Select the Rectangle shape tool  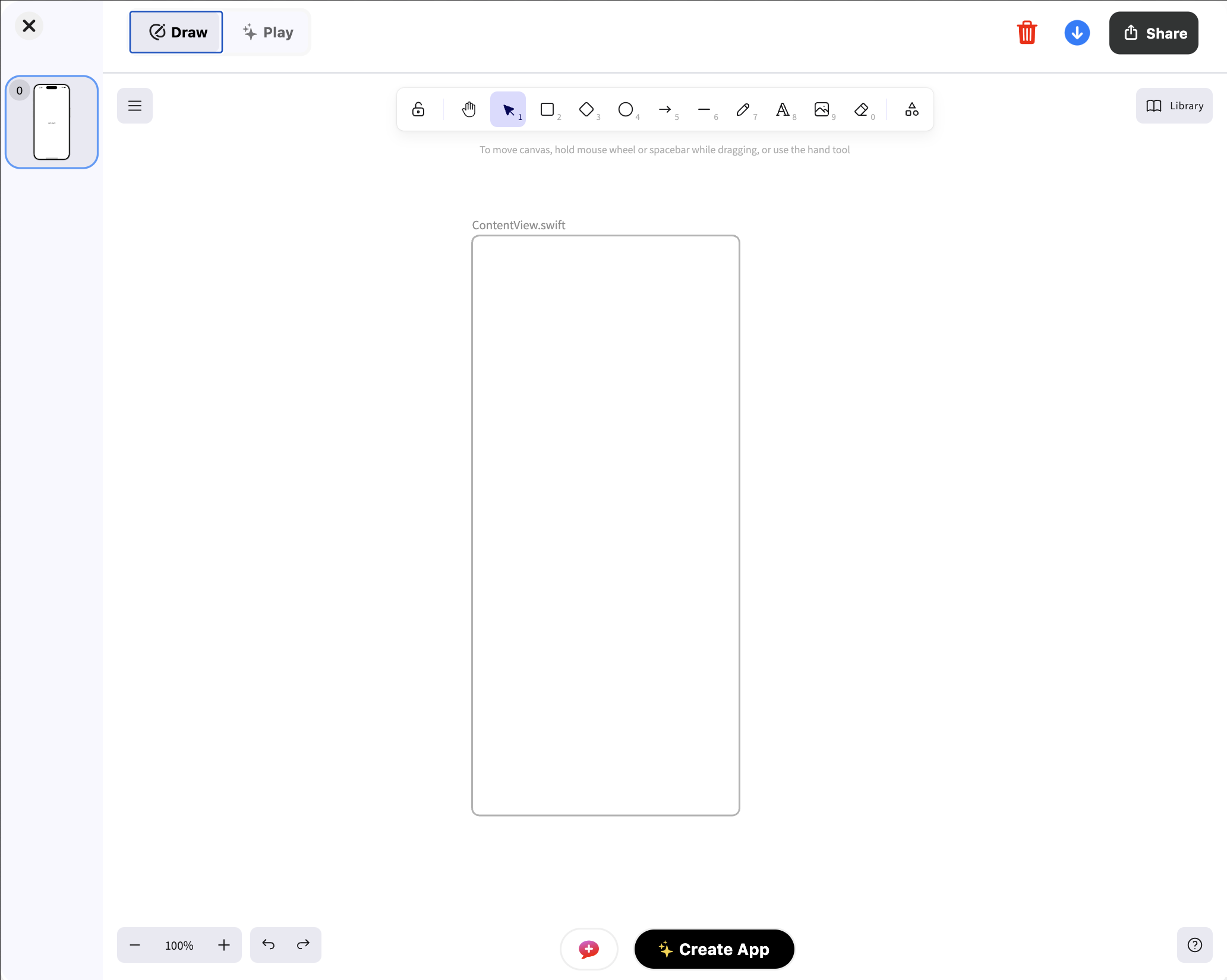pos(547,109)
